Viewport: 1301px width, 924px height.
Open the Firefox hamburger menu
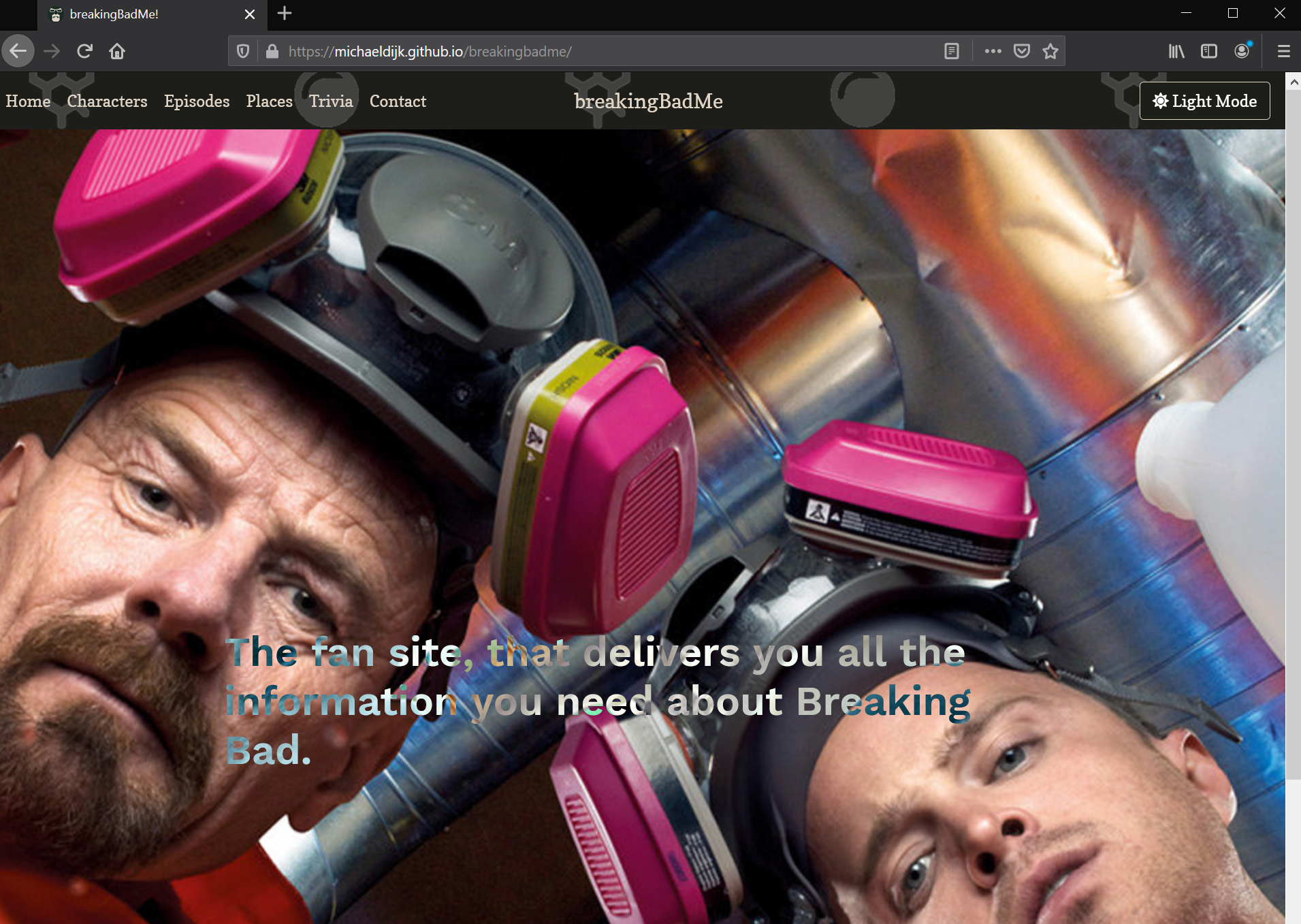point(1283,51)
